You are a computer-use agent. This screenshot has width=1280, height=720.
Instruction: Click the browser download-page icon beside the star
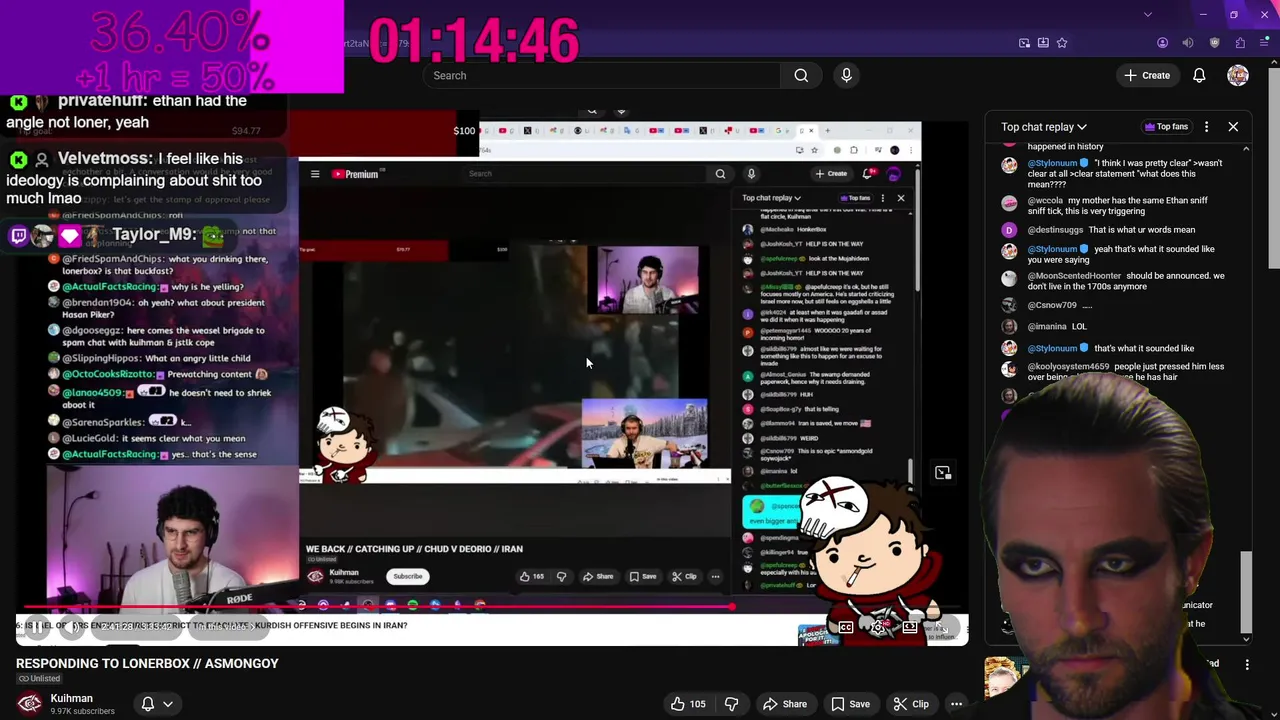tap(1043, 43)
